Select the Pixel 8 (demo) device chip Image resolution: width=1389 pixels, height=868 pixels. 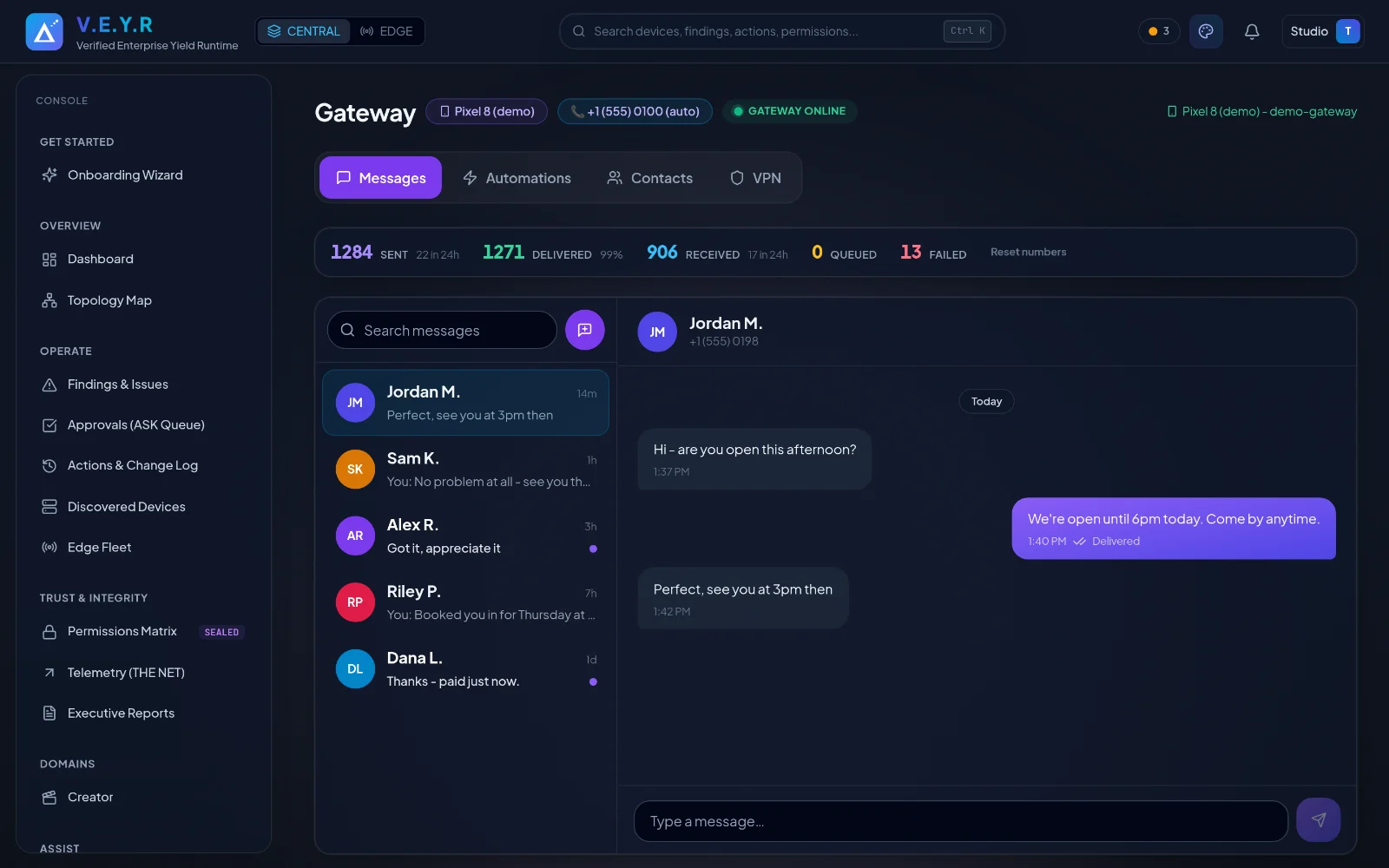click(x=486, y=111)
